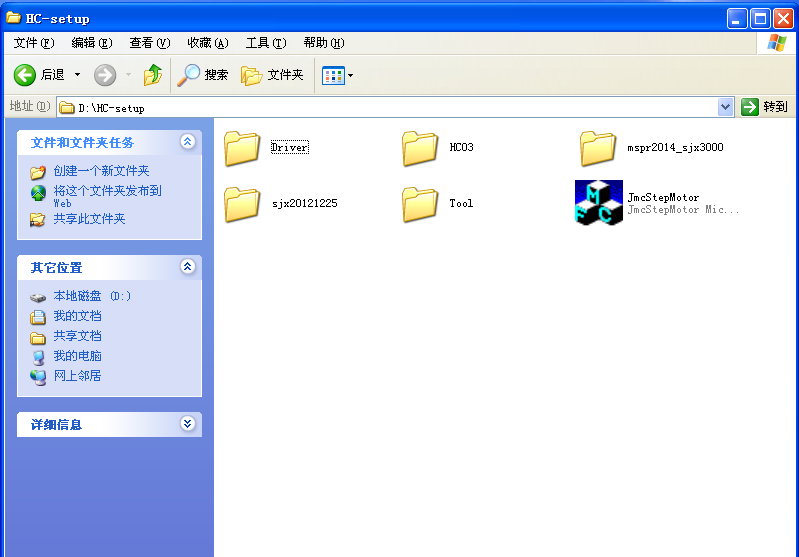Click the 创建一个新文件夹 link

101,171
